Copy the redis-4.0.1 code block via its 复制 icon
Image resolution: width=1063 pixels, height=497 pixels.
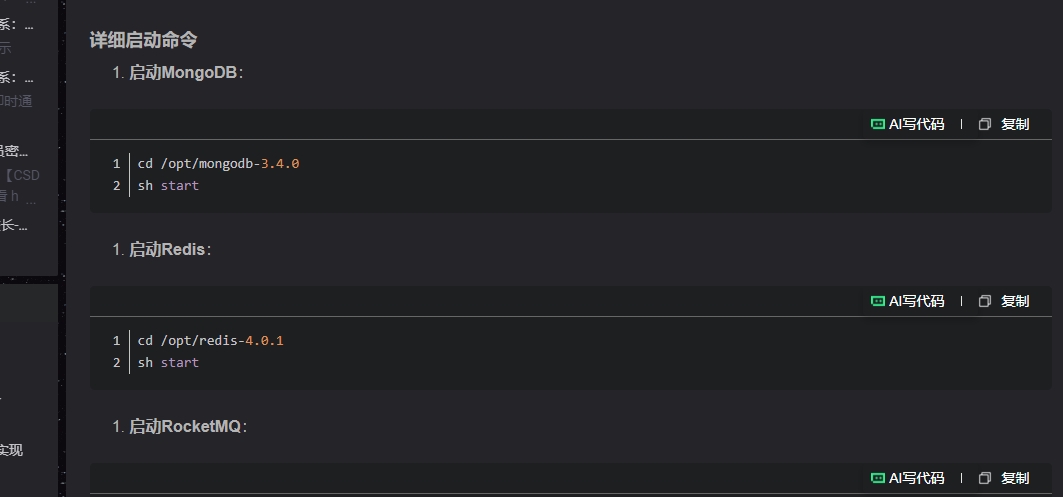(985, 301)
